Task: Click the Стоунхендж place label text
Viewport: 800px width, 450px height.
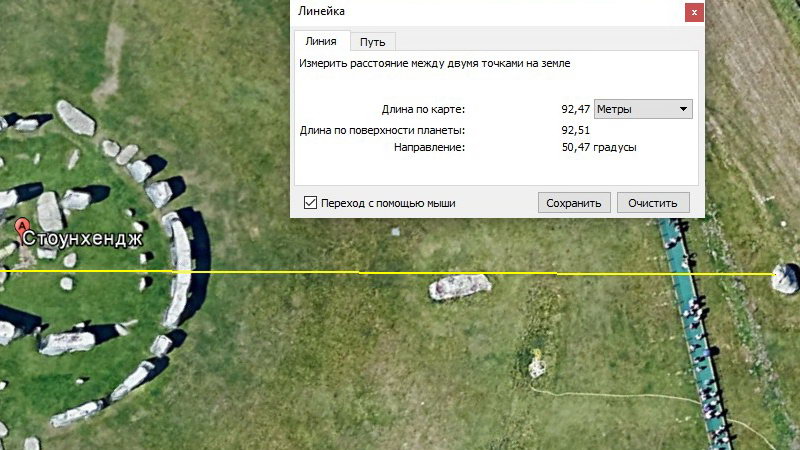Action: pos(83,240)
